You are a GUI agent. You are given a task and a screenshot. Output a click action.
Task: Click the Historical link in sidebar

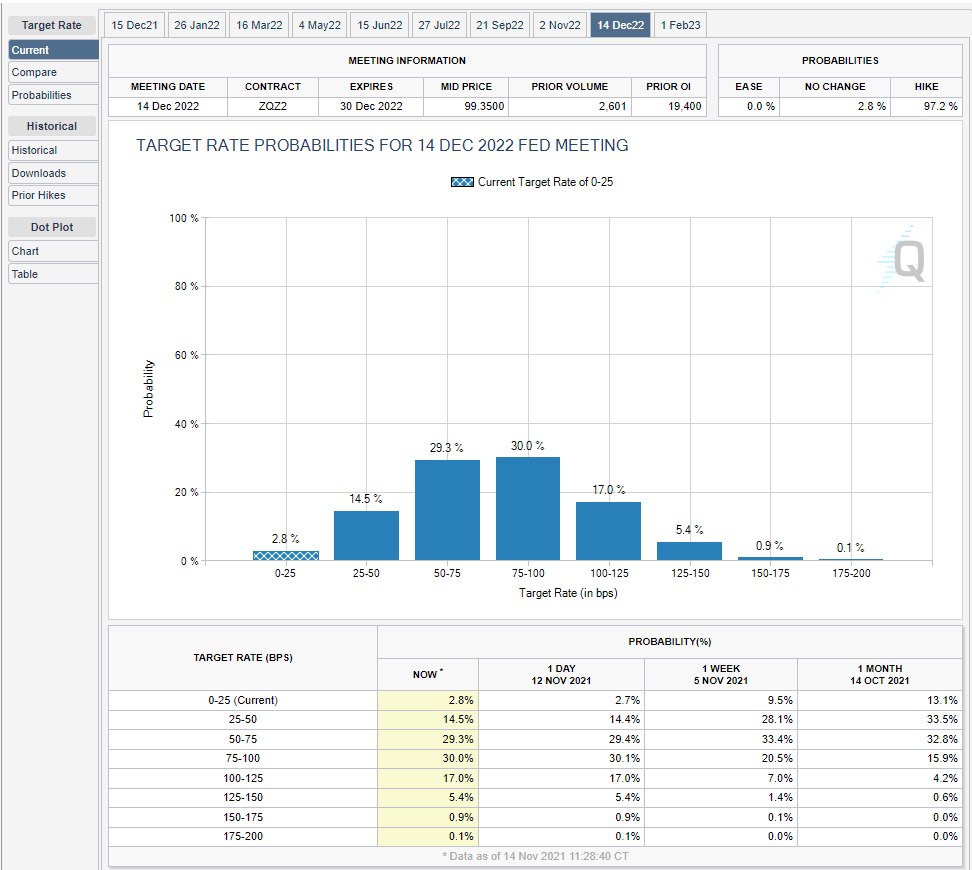(54, 150)
